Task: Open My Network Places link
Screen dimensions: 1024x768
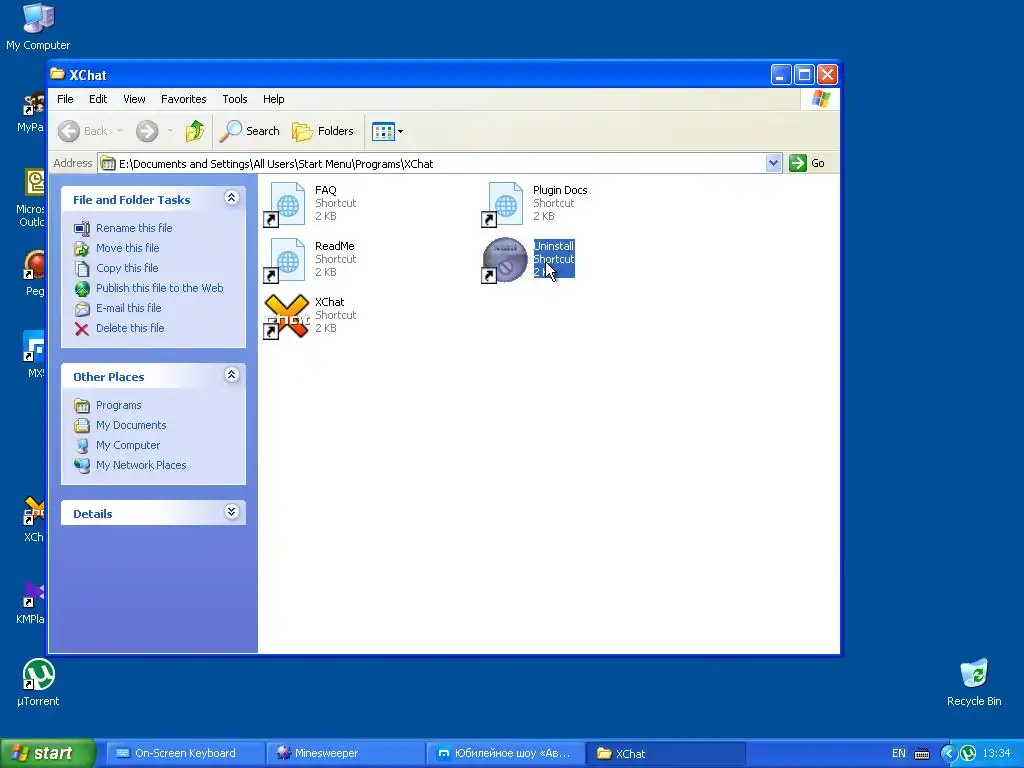Action: pyautogui.click(x=141, y=466)
